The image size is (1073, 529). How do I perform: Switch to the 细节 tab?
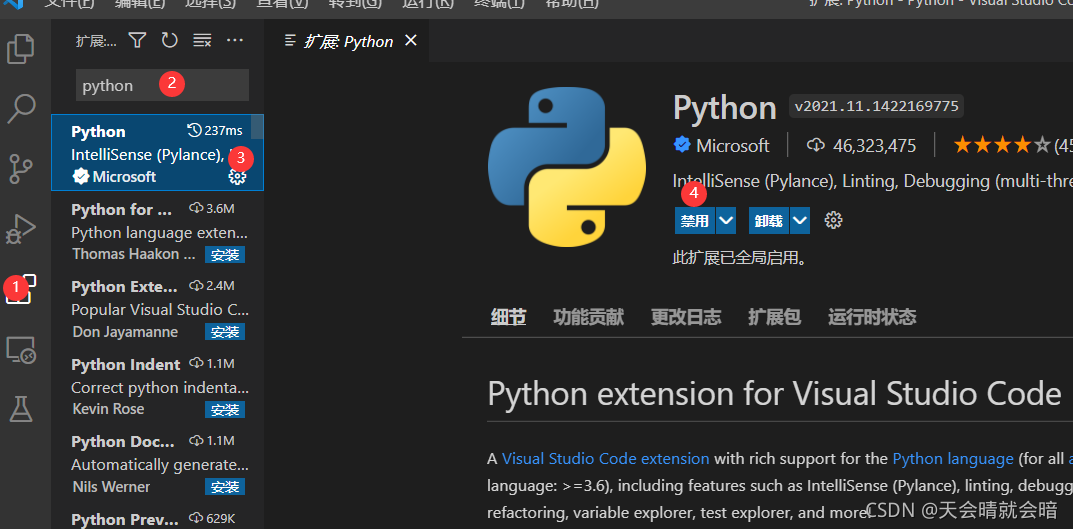click(508, 317)
